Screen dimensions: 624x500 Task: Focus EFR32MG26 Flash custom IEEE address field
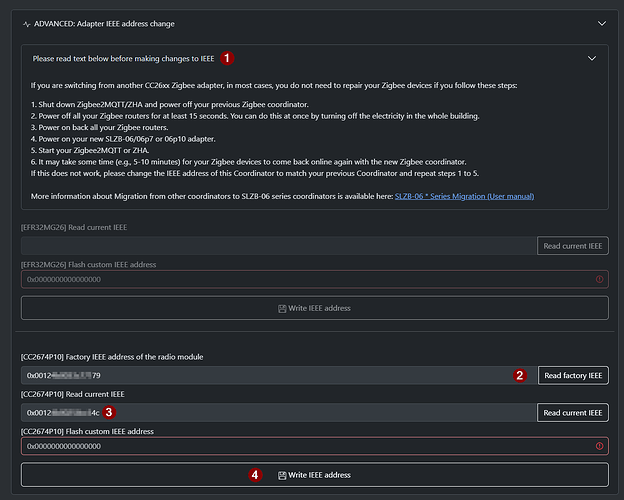point(314,279)
